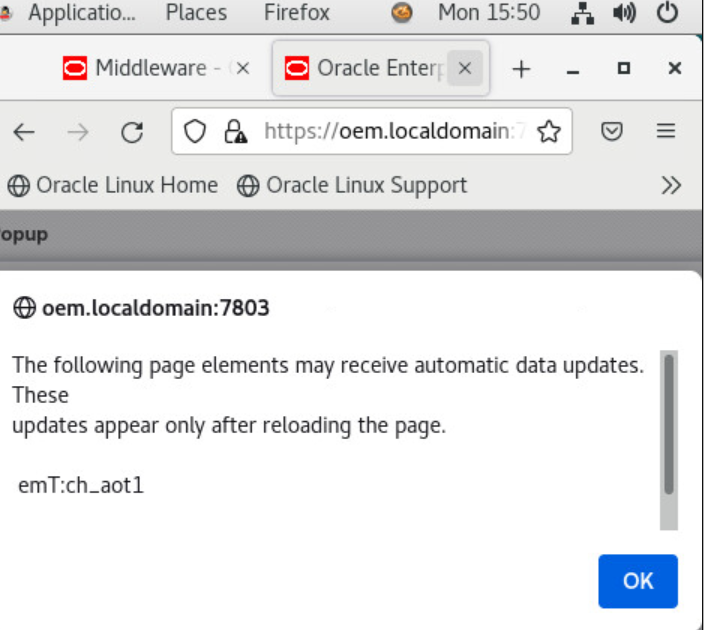Screen dimensions: 704x630
Task: Show site security info via padlock icon
Action: tap(234, 131)
